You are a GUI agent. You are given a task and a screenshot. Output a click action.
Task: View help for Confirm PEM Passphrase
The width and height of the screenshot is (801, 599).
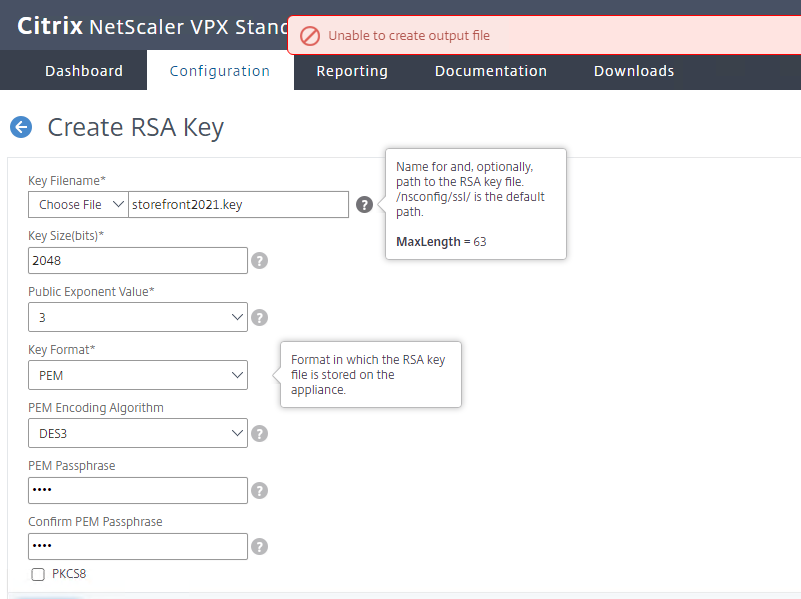coord(259,546)
